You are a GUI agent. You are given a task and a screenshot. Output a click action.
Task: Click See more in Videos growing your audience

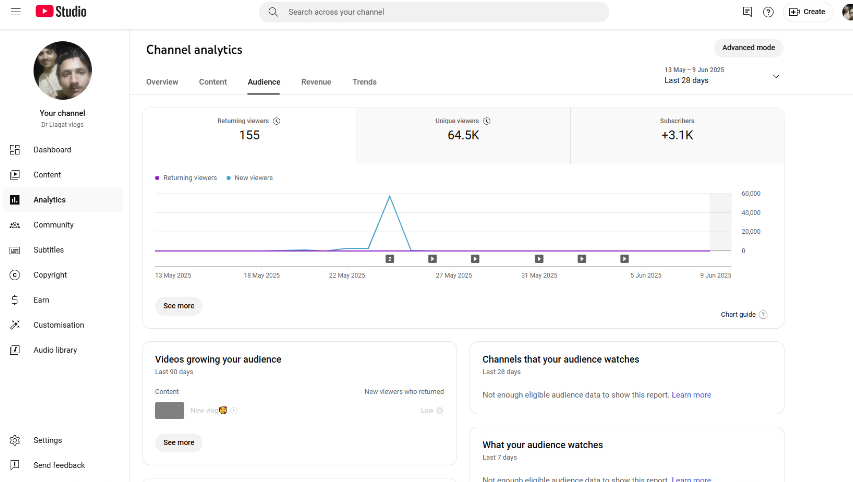178,443
